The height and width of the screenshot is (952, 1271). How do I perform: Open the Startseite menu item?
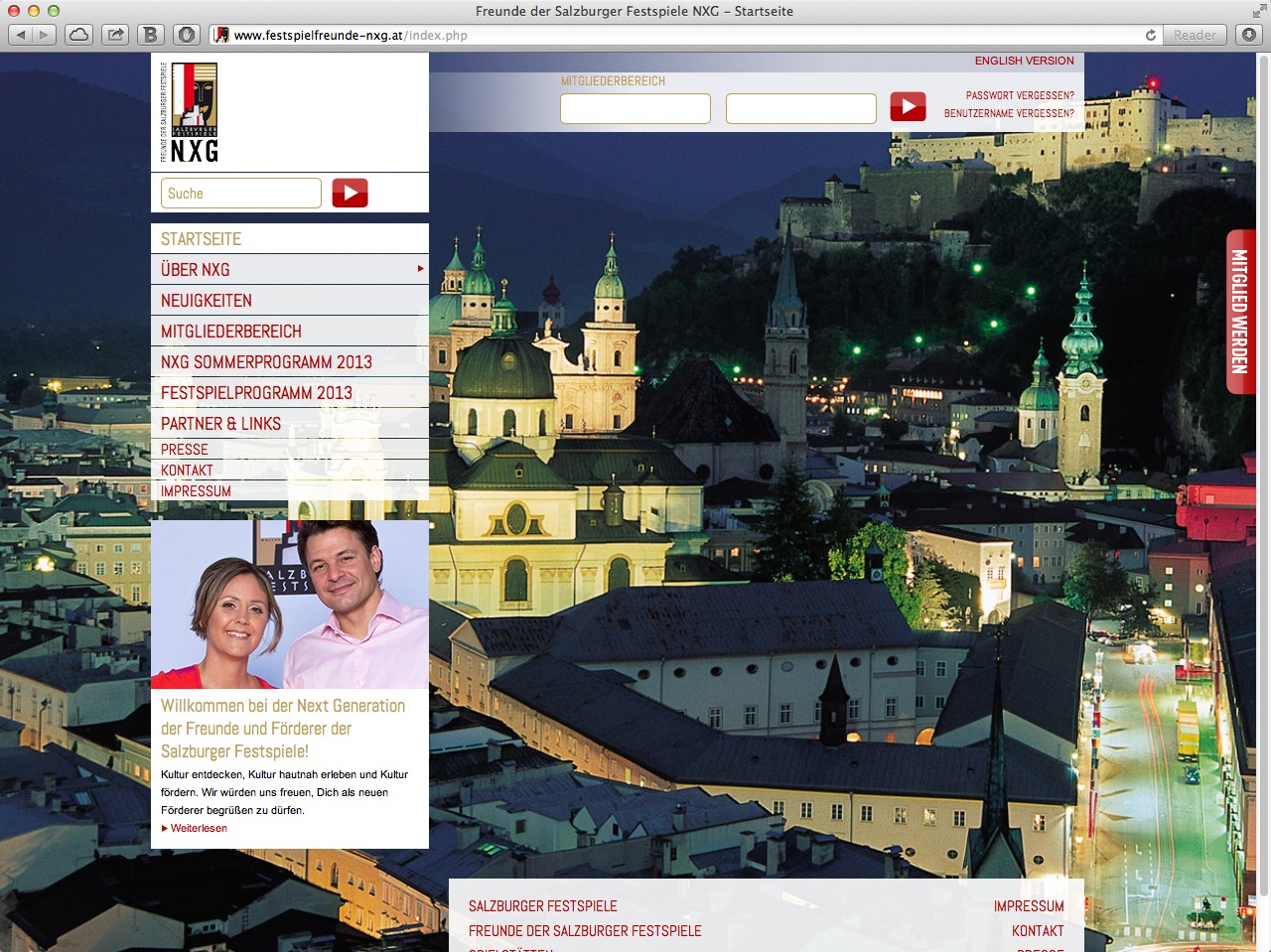pyautogui.click(x=290, y=239)
